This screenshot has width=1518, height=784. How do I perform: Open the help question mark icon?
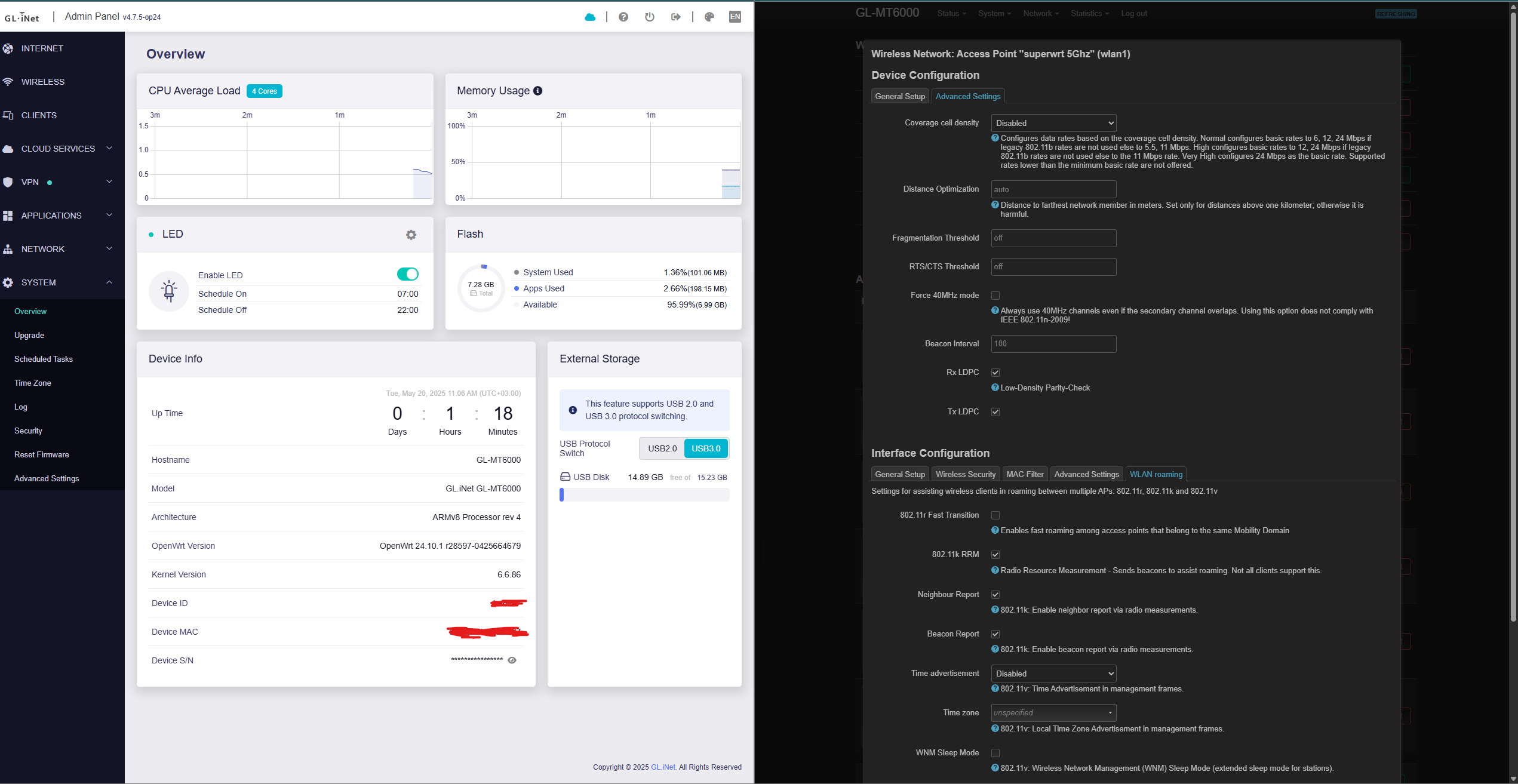[623, 17]
